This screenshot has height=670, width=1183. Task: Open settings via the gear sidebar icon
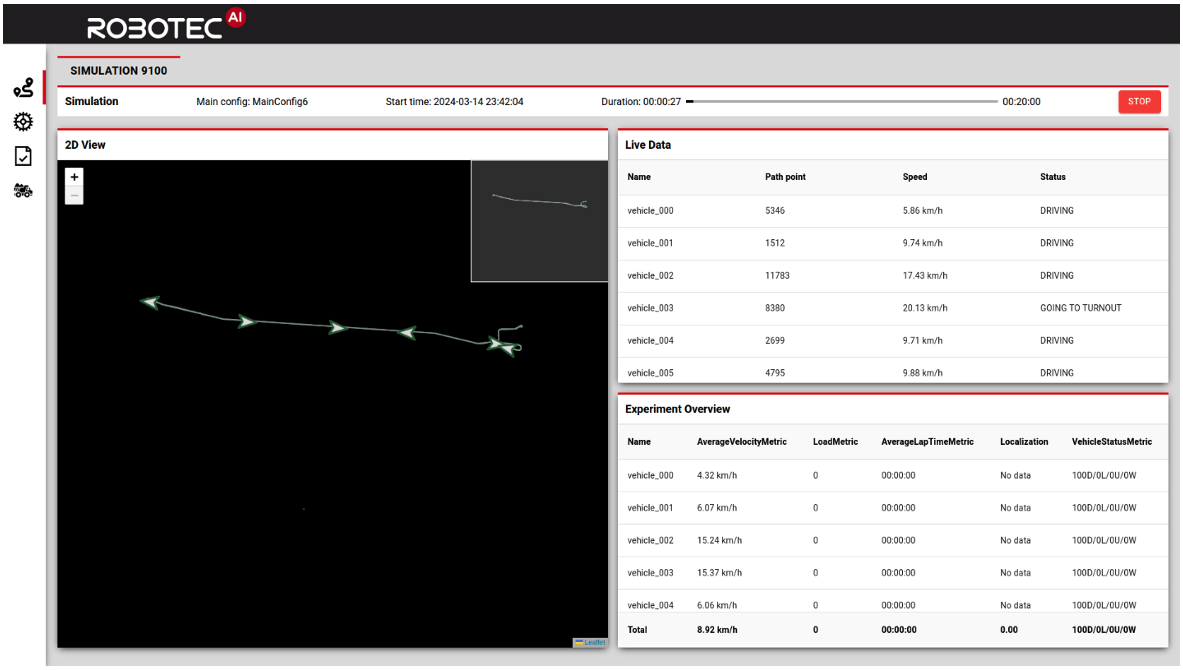[x=23, y=121]
